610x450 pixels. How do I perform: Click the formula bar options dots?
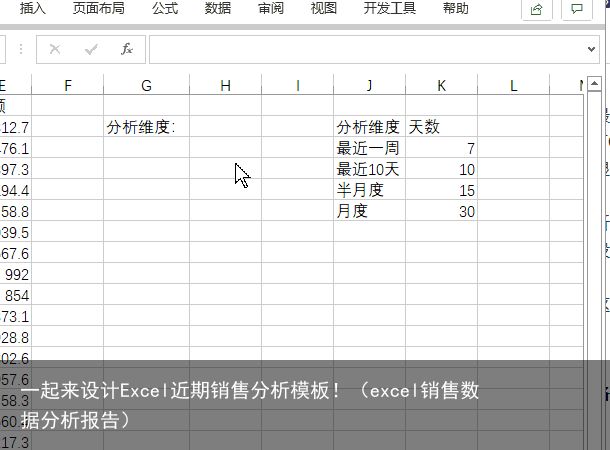click(x=21, y=49)
